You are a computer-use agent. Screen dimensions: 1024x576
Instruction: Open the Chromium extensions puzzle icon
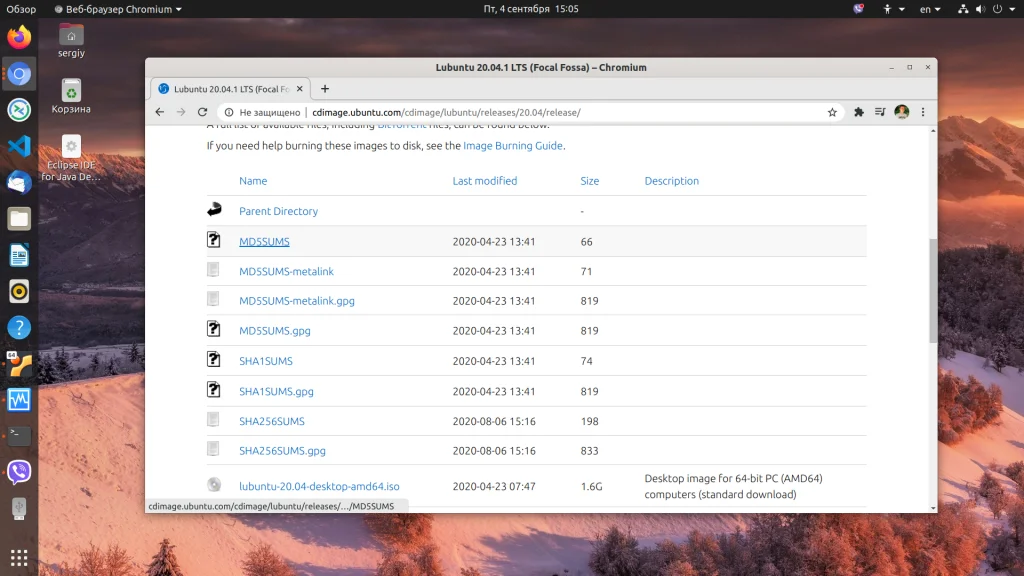tap(859, 112)
